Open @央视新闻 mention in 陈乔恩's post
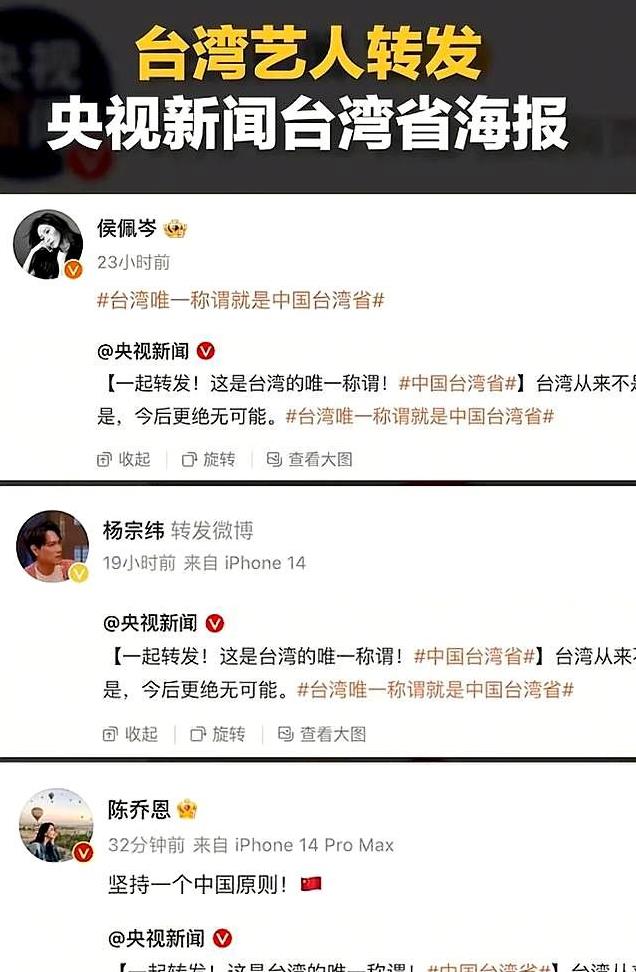The image size is (636, 972). point(156,939)
